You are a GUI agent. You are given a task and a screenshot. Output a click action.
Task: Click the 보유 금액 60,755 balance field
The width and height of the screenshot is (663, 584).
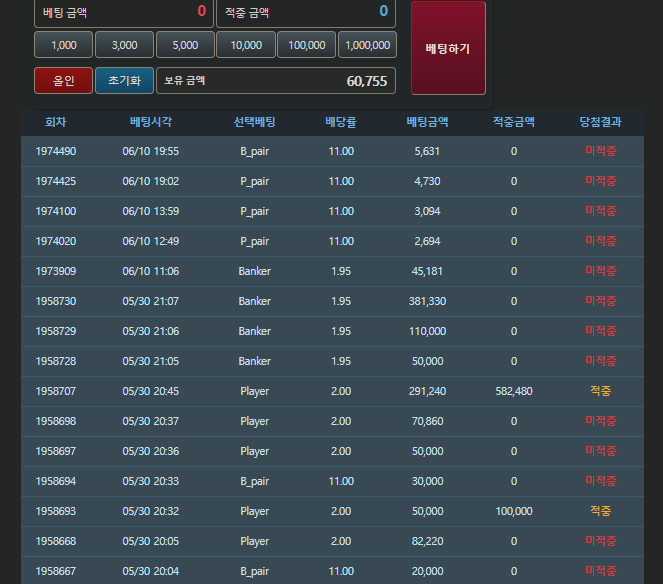pyautogui.click(x=276, y=80)
